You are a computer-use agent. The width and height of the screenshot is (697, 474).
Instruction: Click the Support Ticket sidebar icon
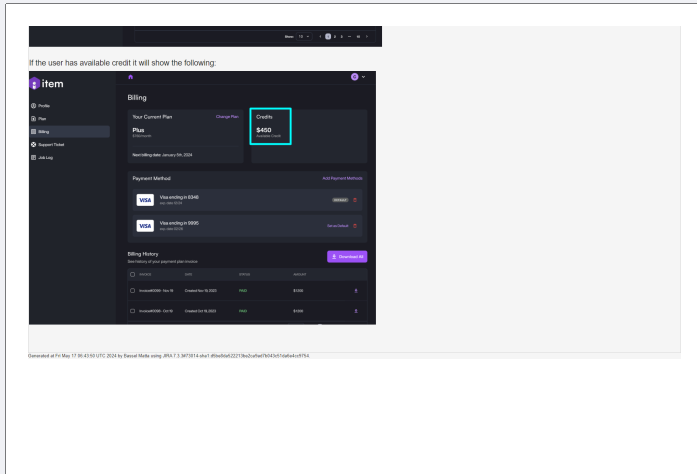click(x=34, y=144)
